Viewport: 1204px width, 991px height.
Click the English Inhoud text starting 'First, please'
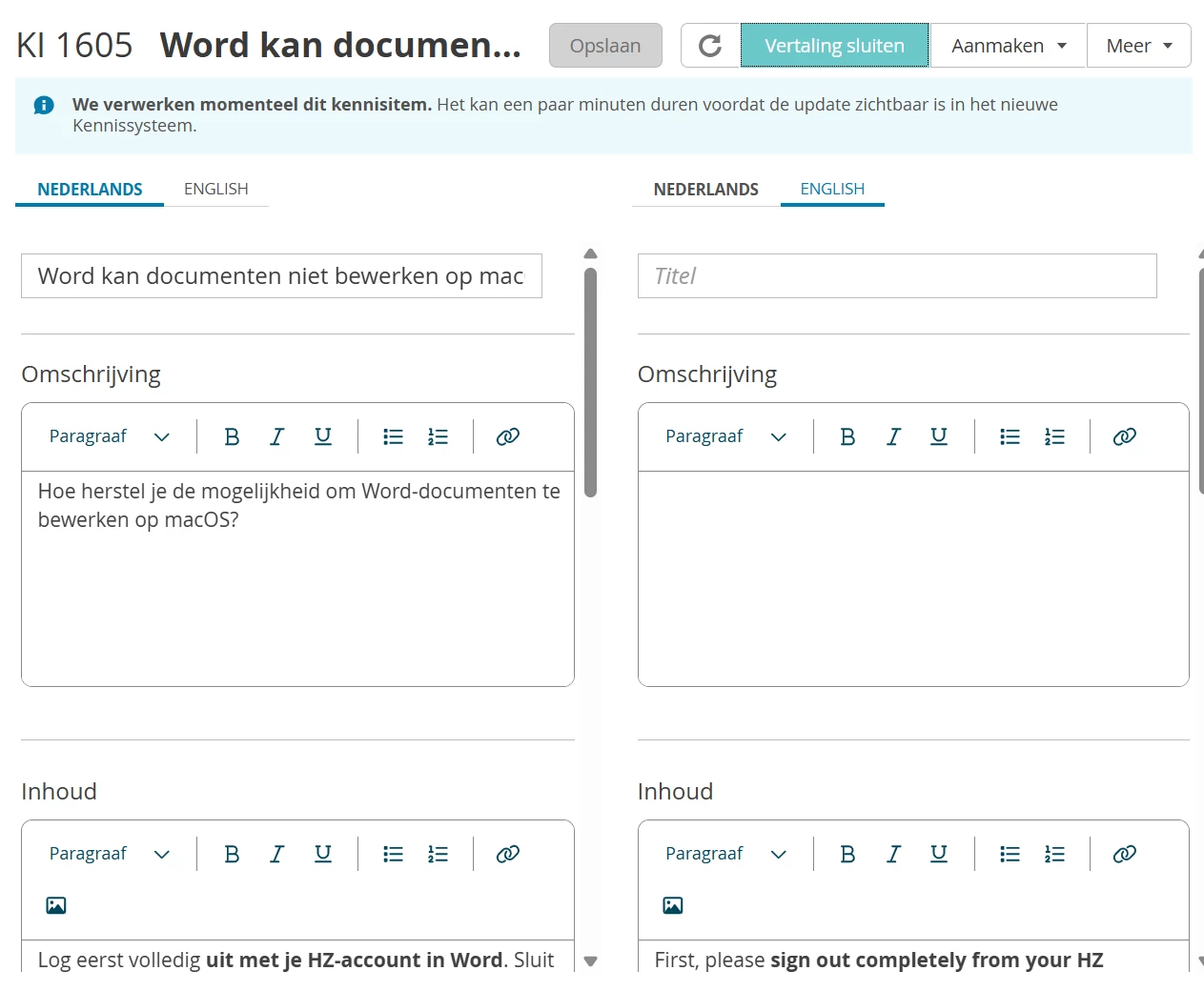point(879,960)
